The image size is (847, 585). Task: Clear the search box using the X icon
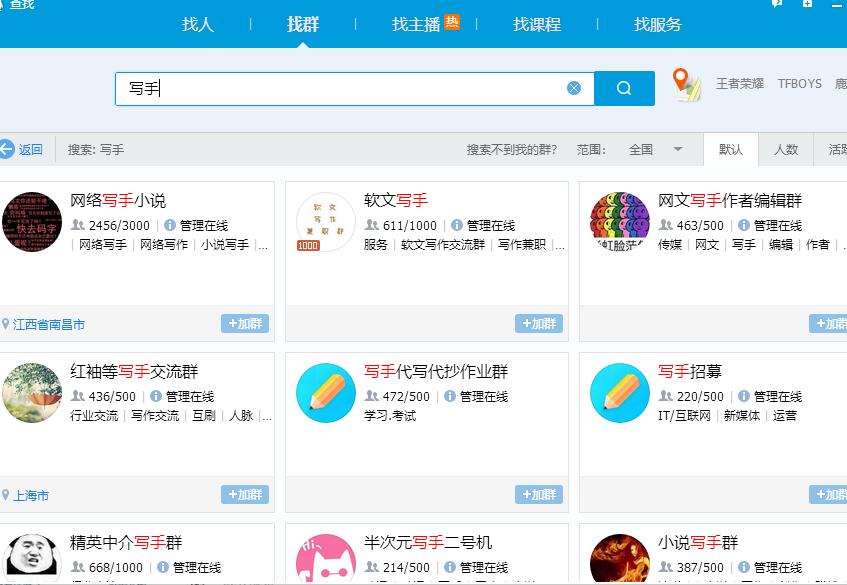point(573,88)
